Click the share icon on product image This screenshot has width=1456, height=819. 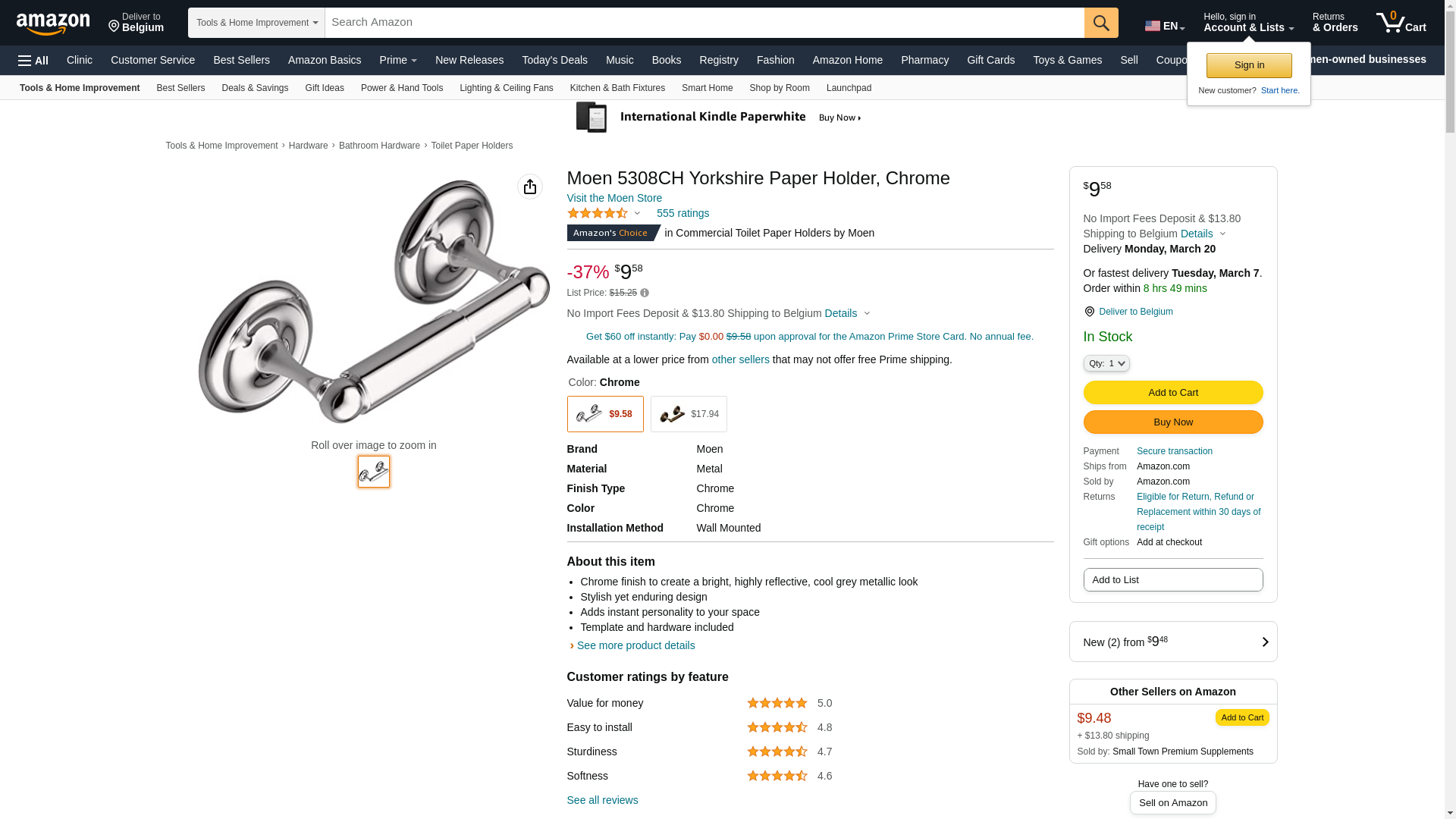[530, 187]
